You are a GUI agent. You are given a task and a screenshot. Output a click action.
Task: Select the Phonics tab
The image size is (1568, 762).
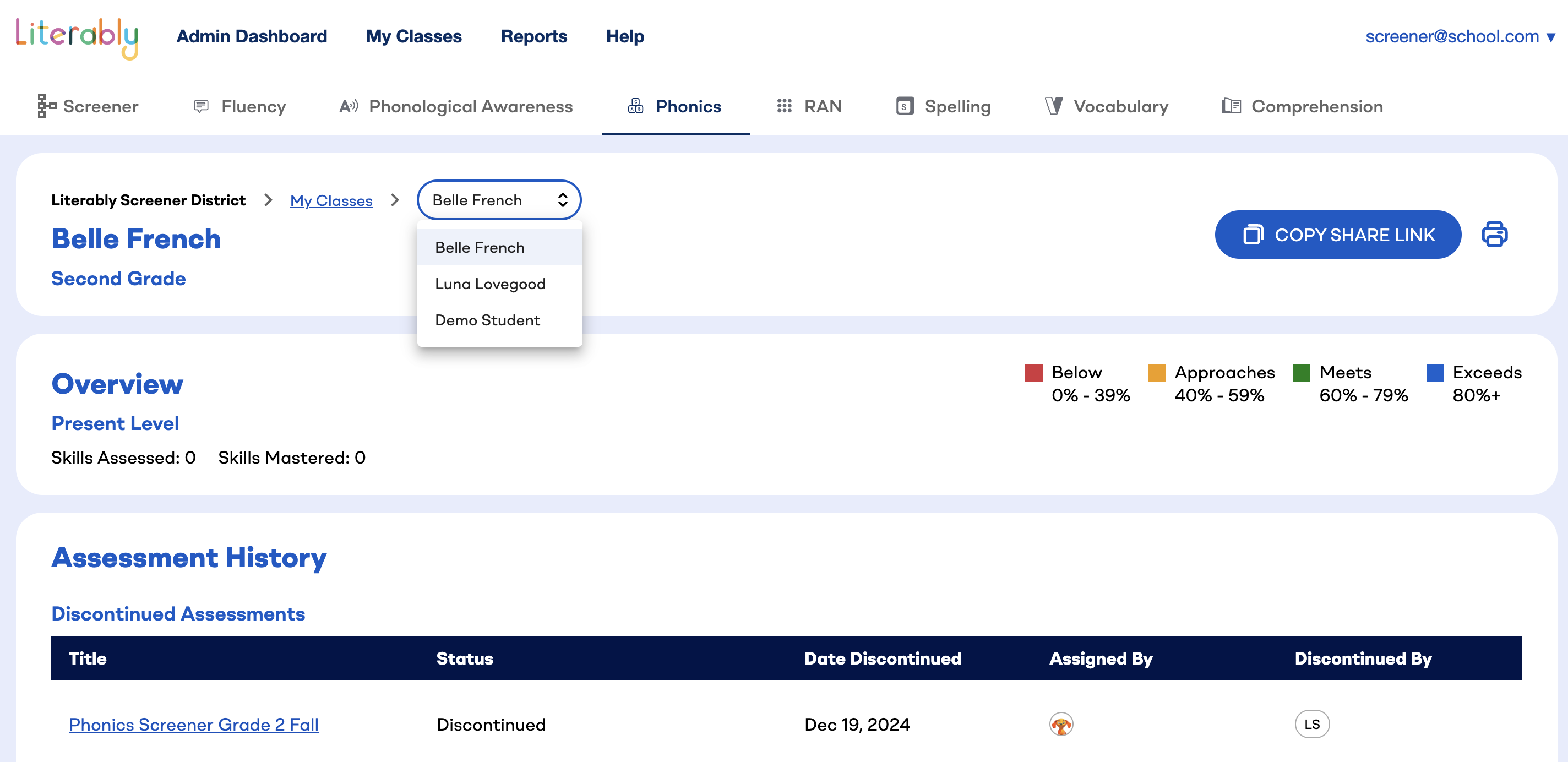coord(675,106)
